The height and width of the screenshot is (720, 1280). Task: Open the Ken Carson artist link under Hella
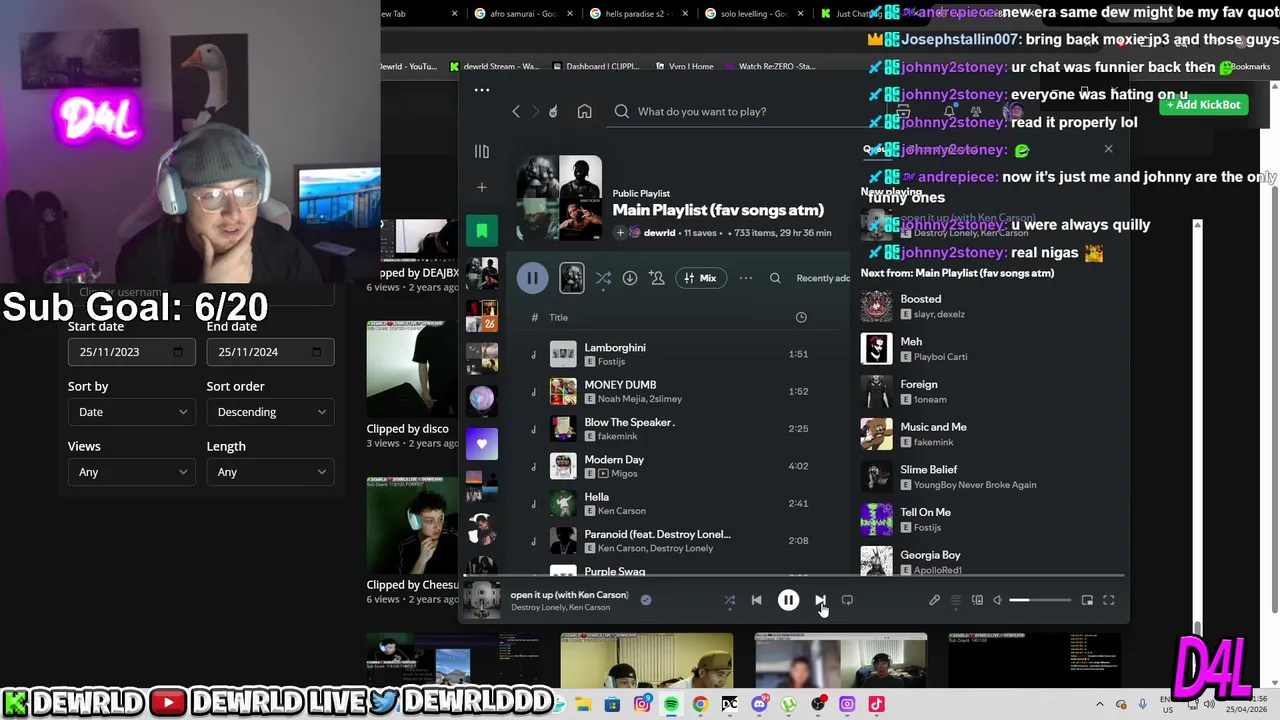[x=622, y=511]
